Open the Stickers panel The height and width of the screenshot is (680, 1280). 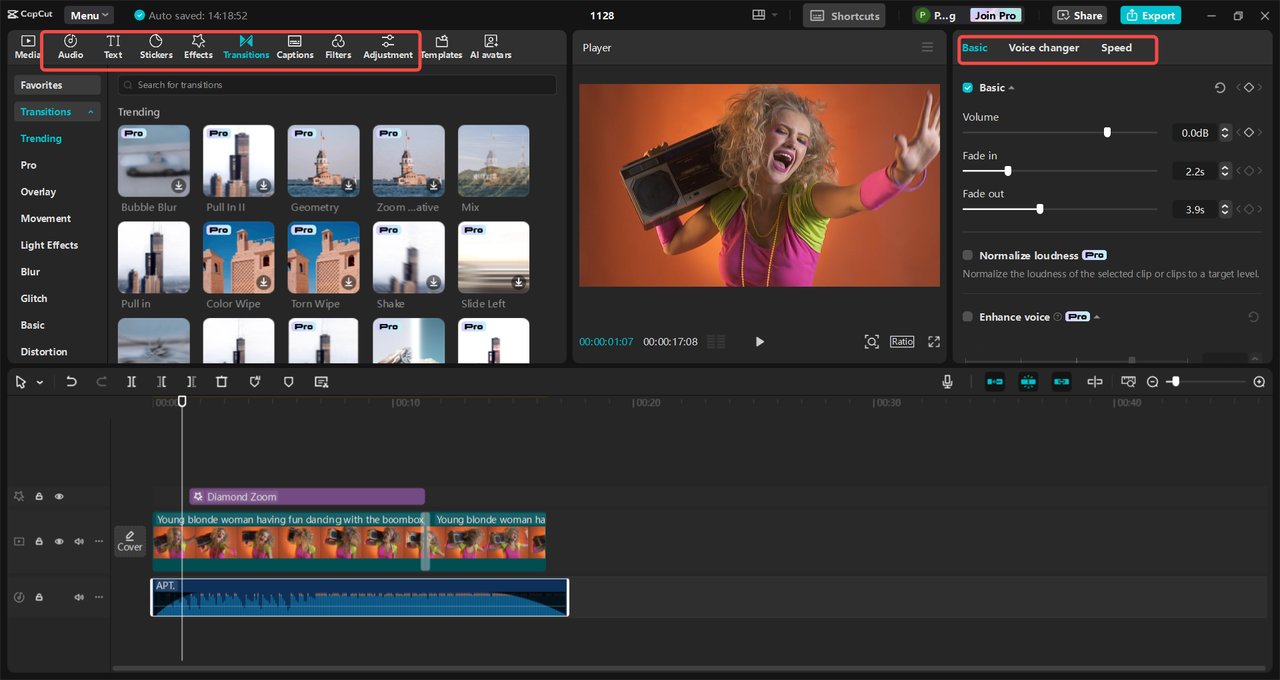click(156, 47)
